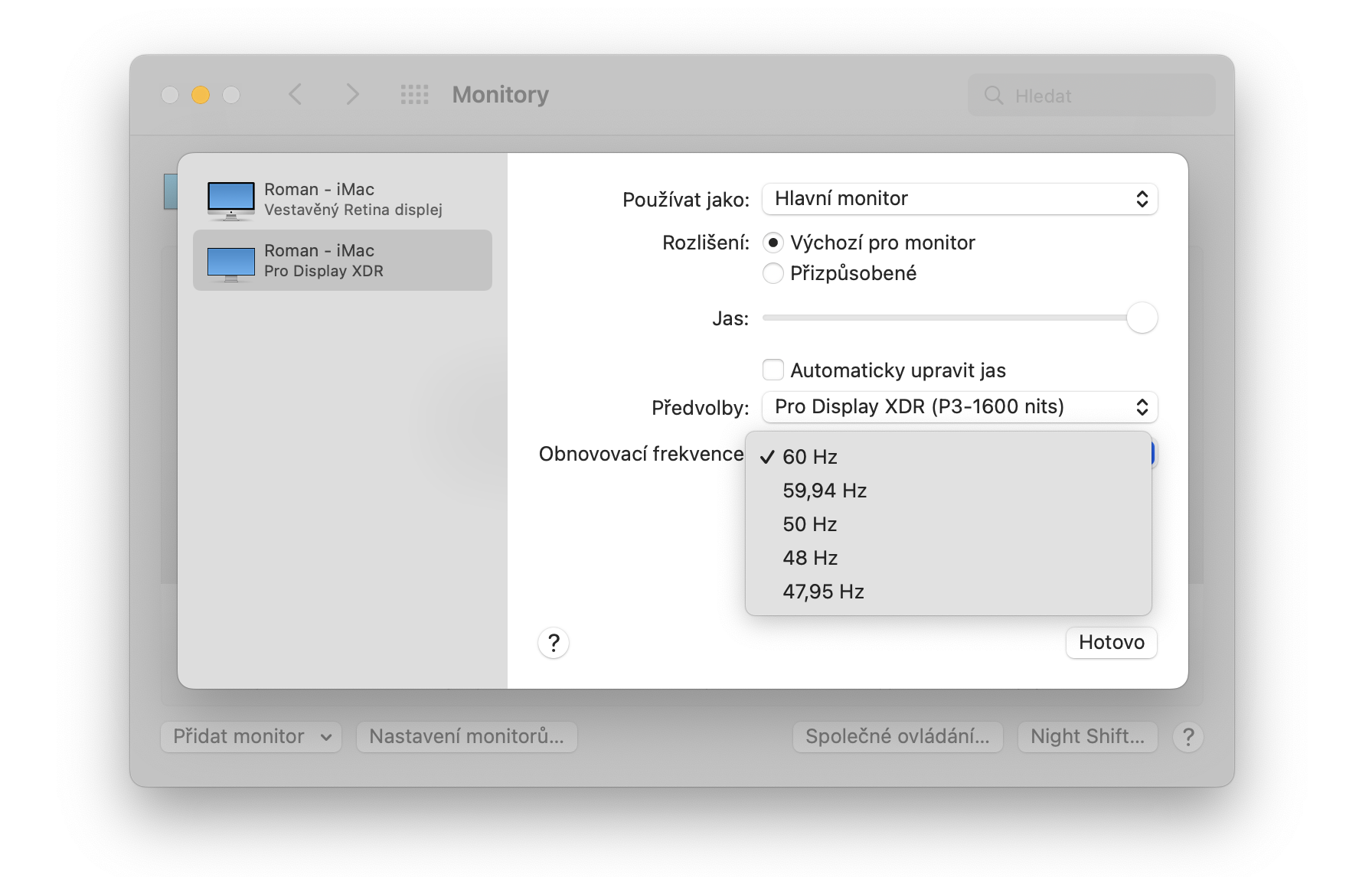Image resolution: width=1372 pixels, height=877 pixels.
Task: Show all preferences grid icon
Action: 414,94
